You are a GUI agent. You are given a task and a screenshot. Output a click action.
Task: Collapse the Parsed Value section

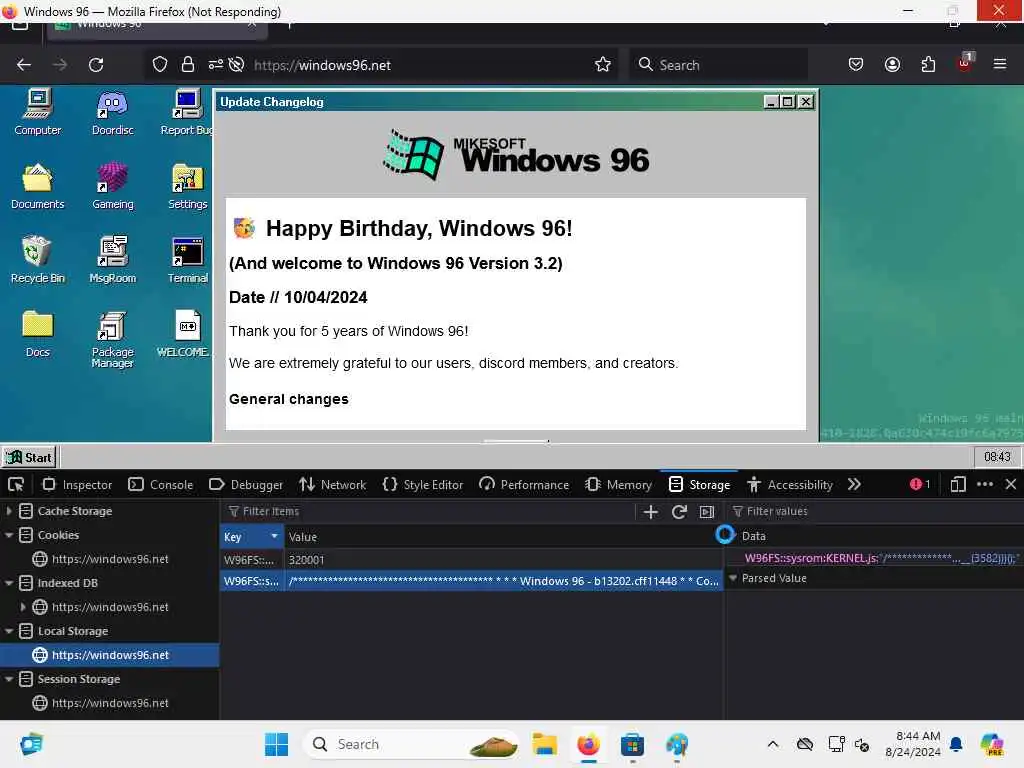tap(733, 578)
